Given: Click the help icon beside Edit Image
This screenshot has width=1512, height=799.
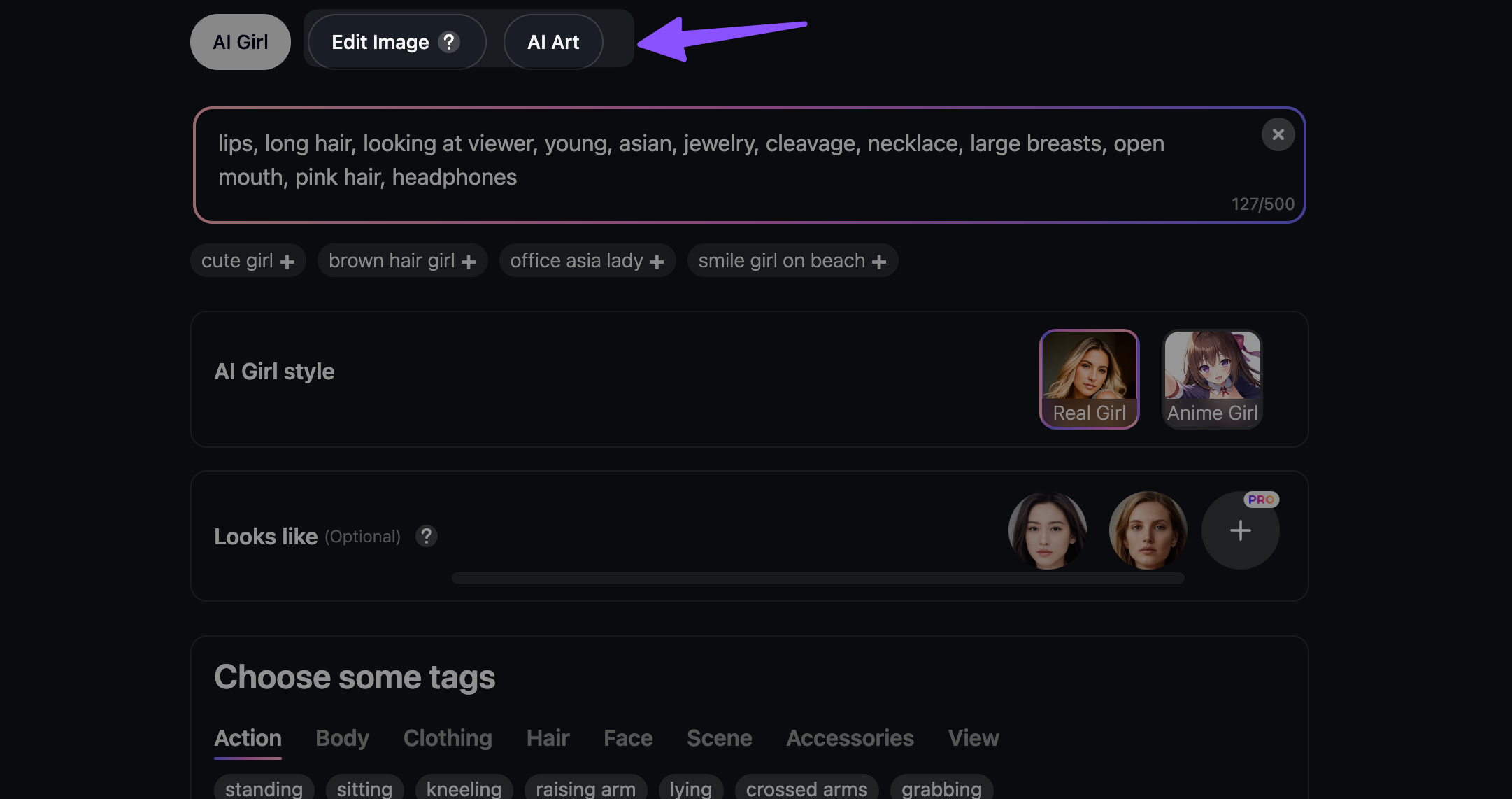Looking at the screenshot, I should coord(449,42).
